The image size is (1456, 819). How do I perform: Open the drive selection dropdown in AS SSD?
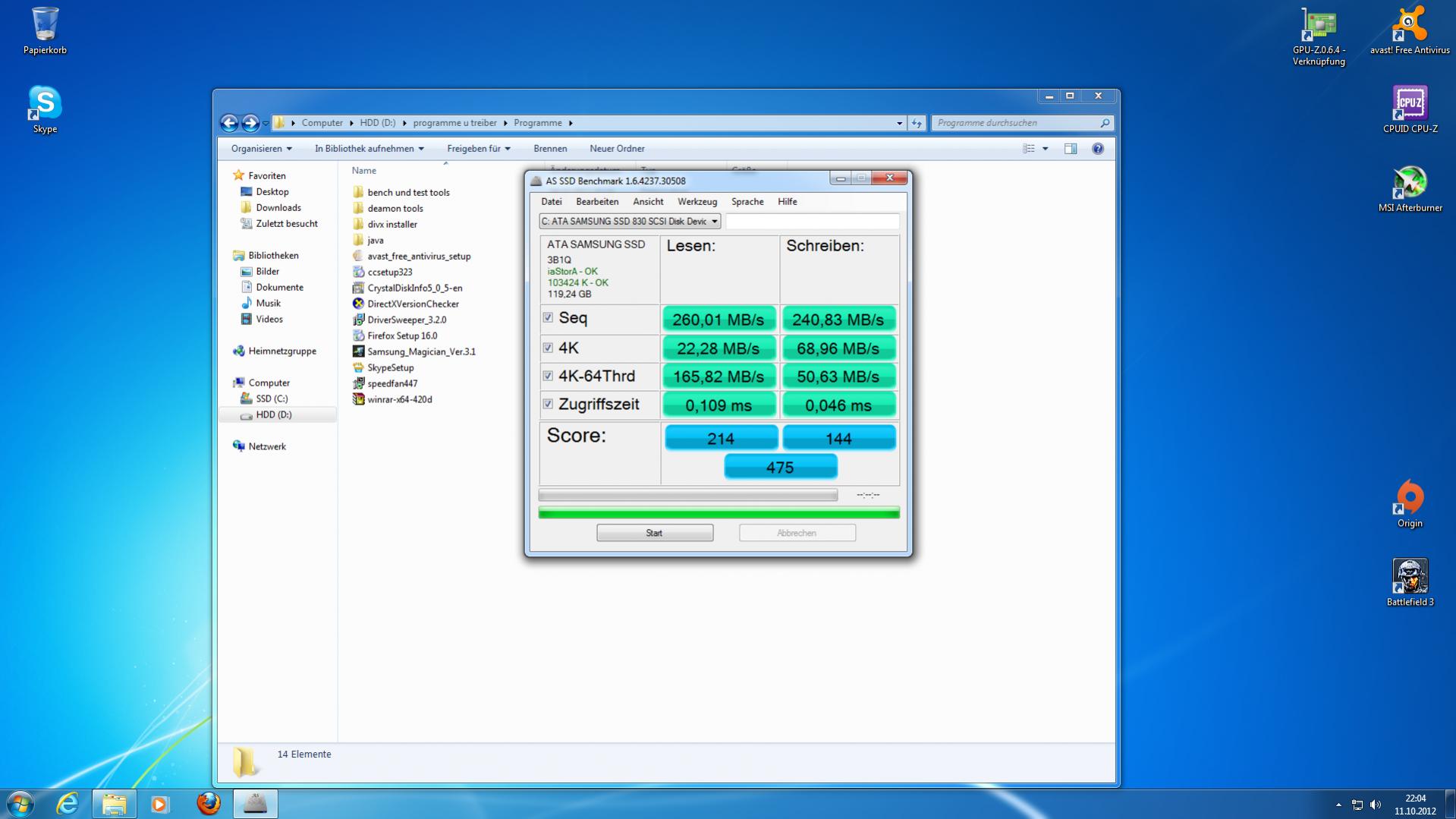[630, 222]
